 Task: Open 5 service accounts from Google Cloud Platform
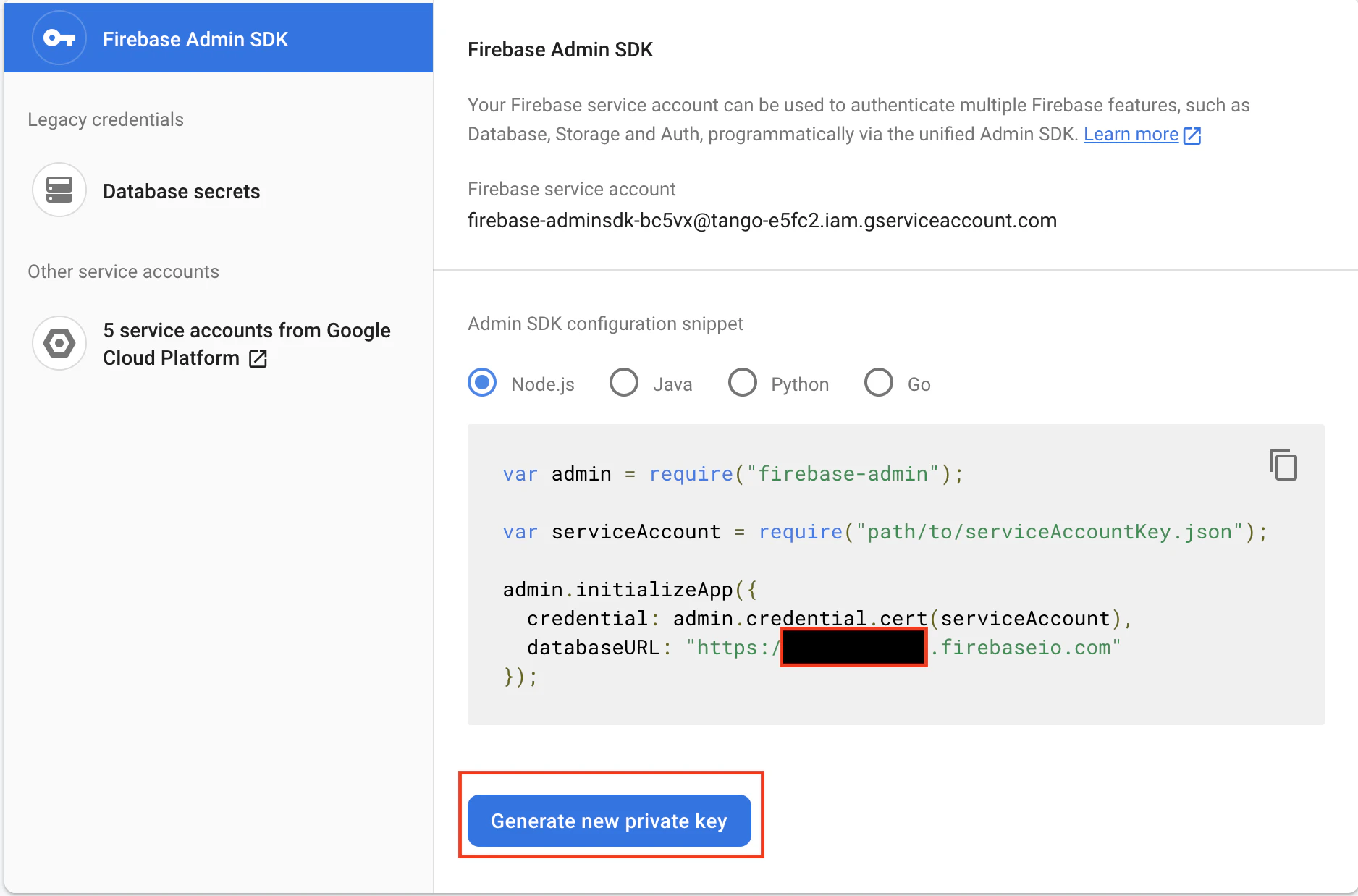[x=219, y=344]
